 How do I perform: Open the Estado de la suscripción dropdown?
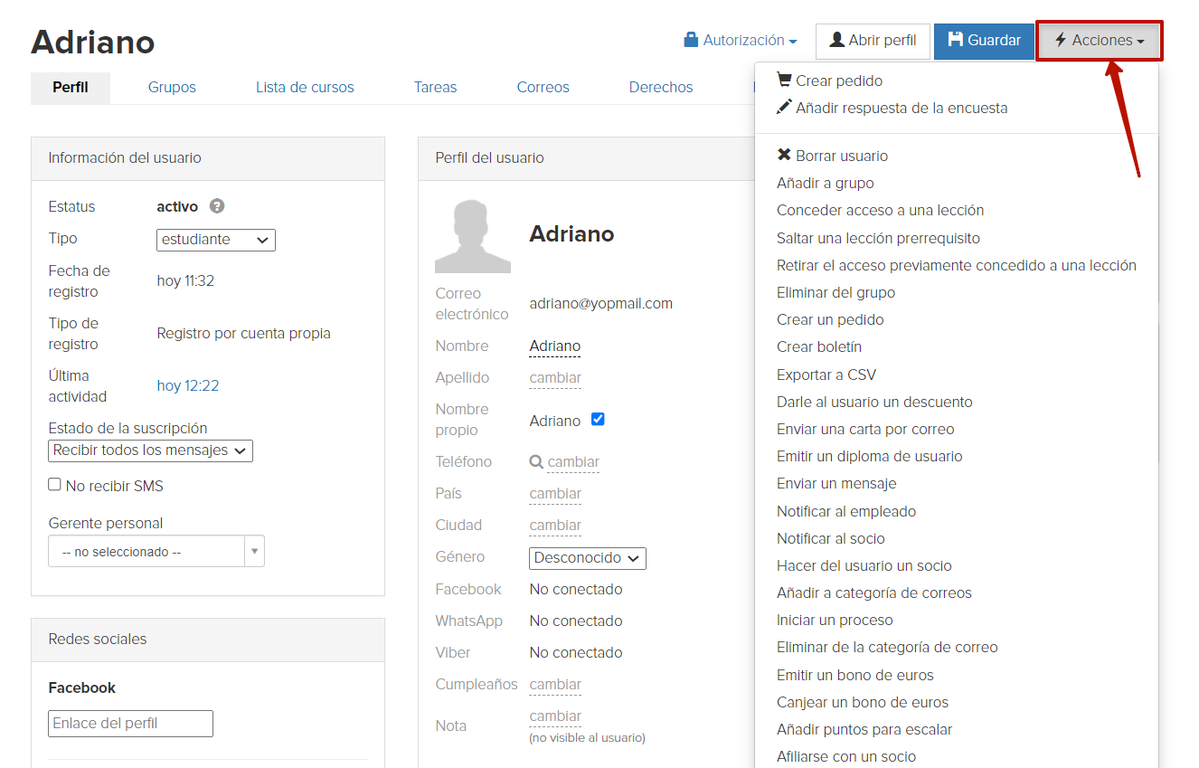pos(150,451)
